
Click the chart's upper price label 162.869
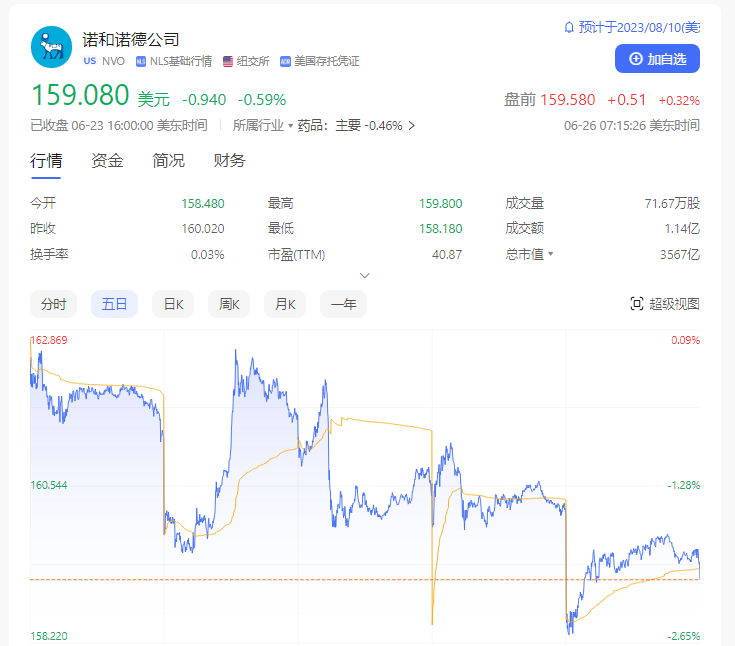pos(49,340)
